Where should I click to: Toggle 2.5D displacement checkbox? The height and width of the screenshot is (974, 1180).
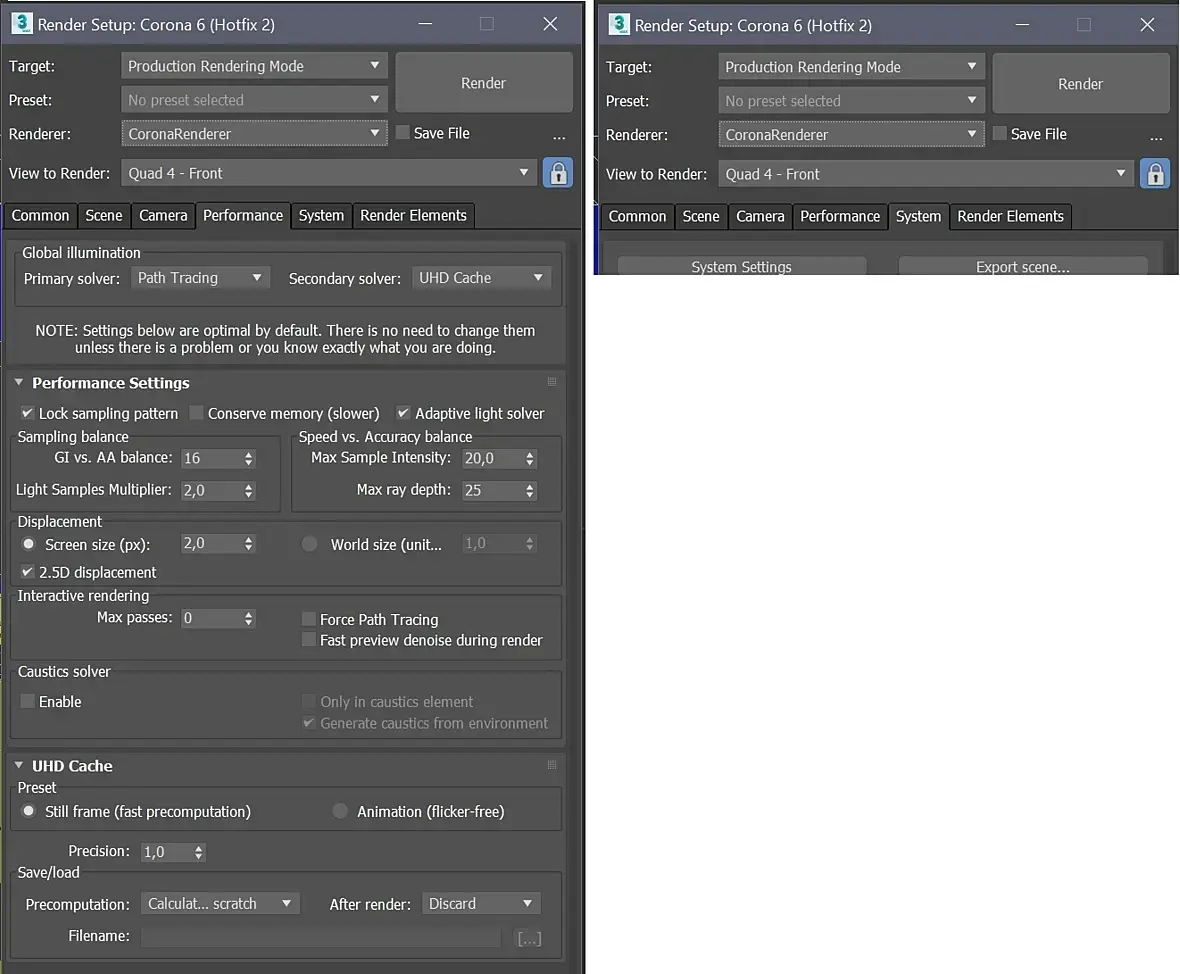click(x=27, y=572)
